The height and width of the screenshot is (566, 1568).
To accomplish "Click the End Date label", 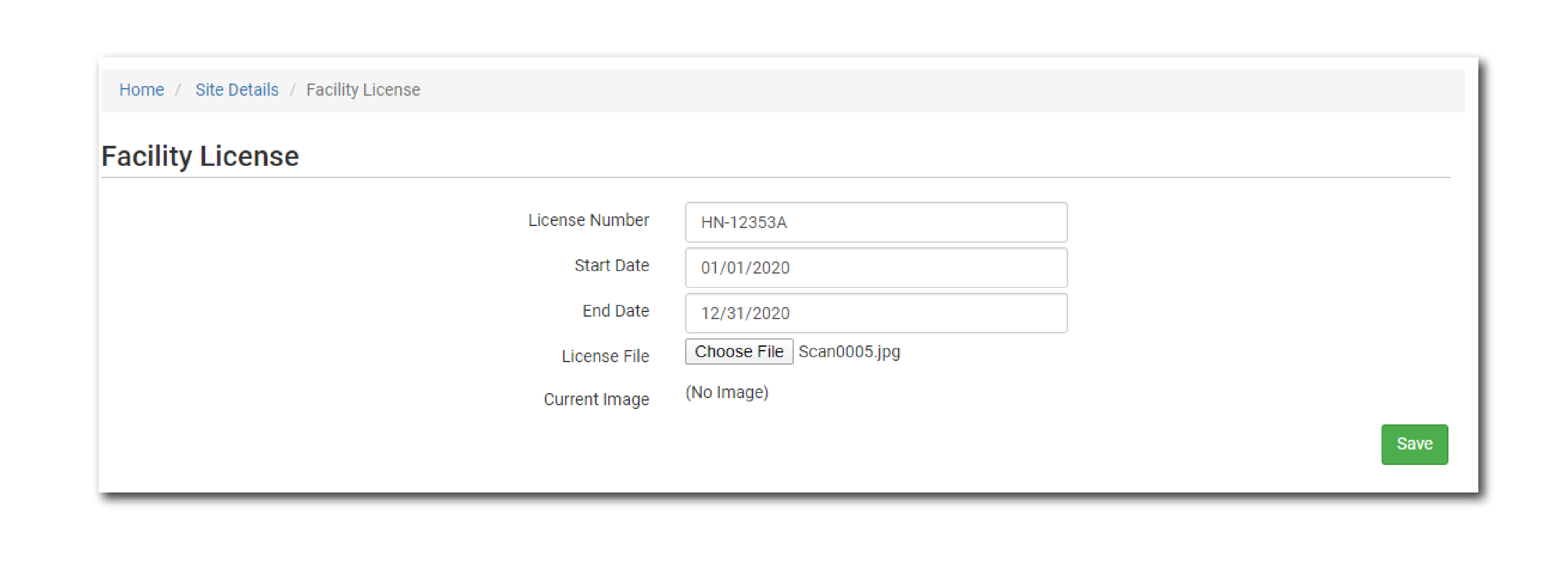I will coord(615,311).
